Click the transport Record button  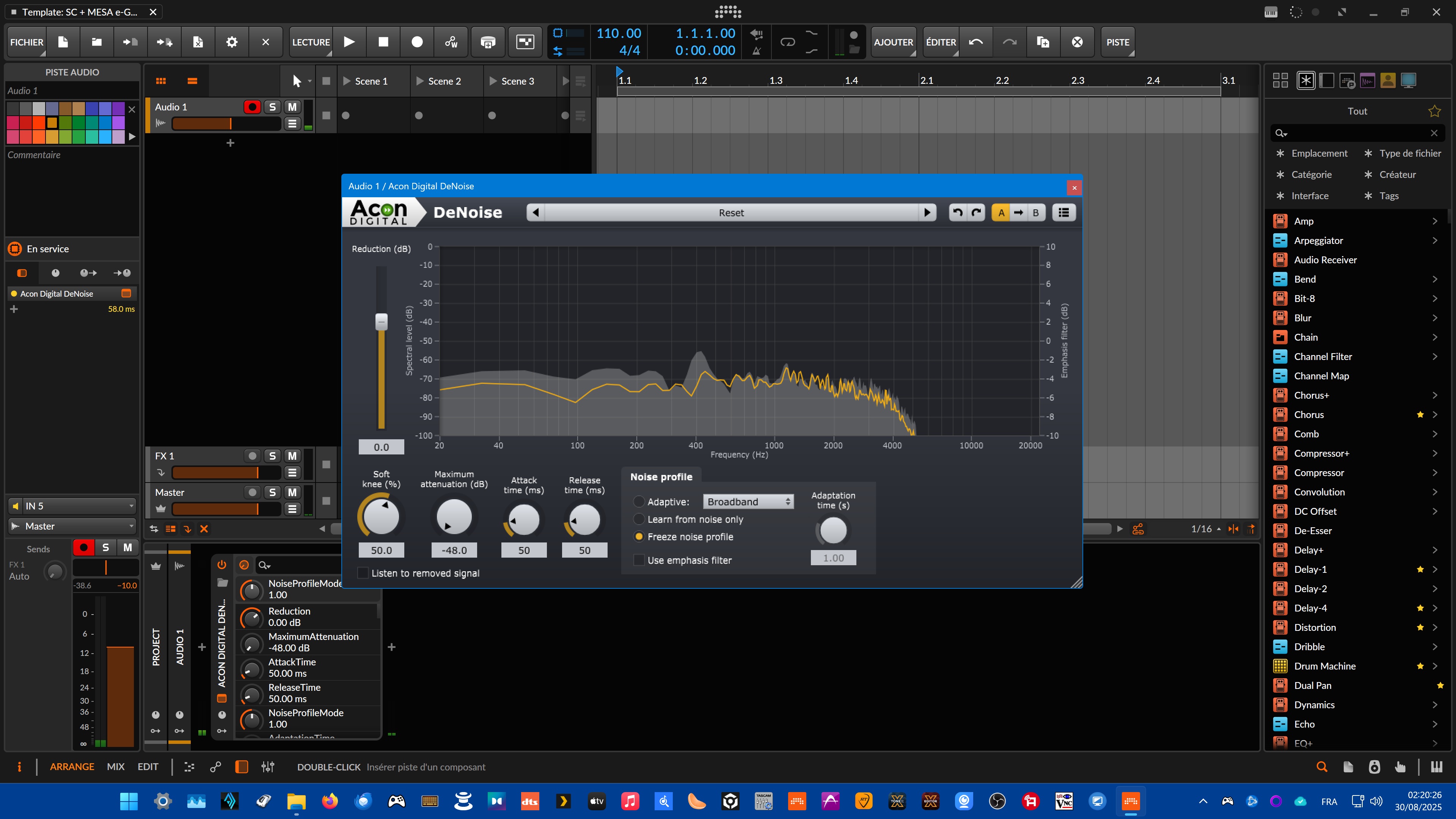(x=416, y=42)
